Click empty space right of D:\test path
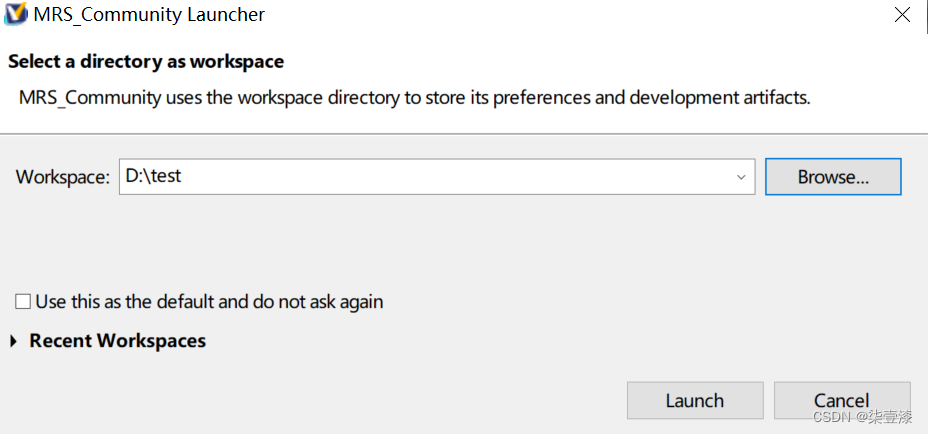Viewport: 928px width, 434px height. [x=450, y=177]
